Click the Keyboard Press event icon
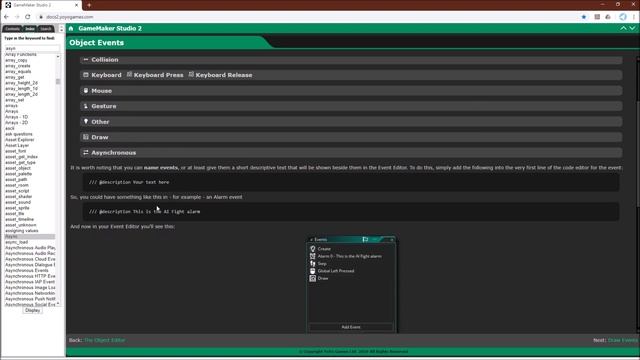This screenshot has height=360, width=640. [x=129, y=74]
